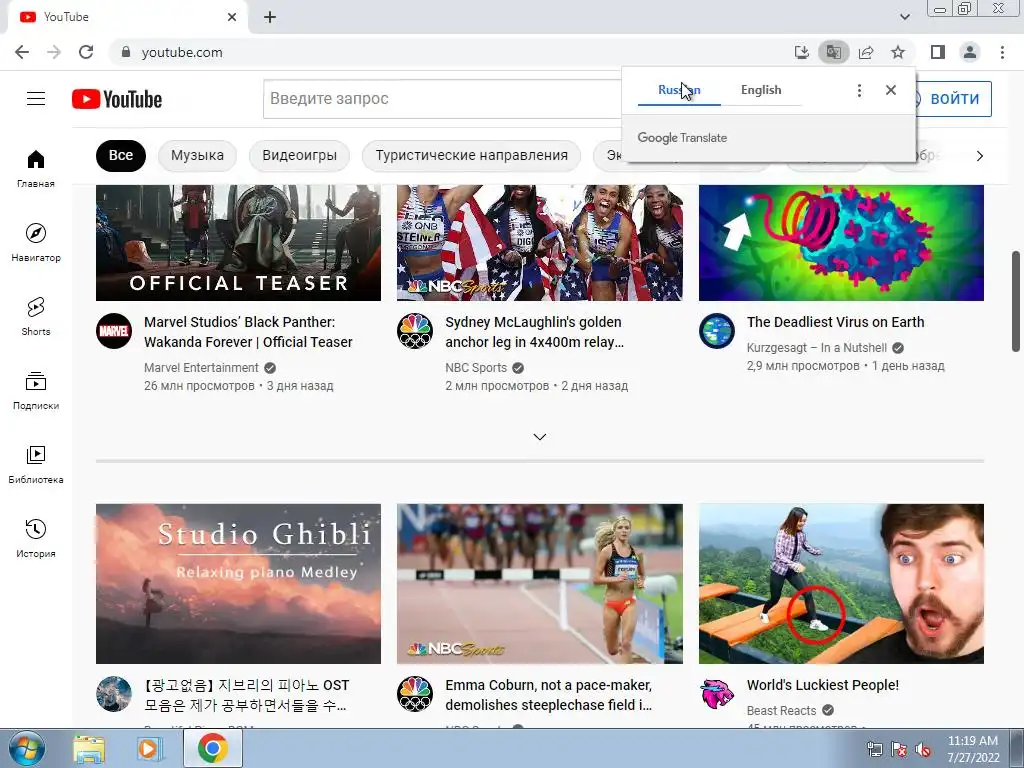
Task: Click Chrome in the taskbar
Action: [x=213, y=748]
